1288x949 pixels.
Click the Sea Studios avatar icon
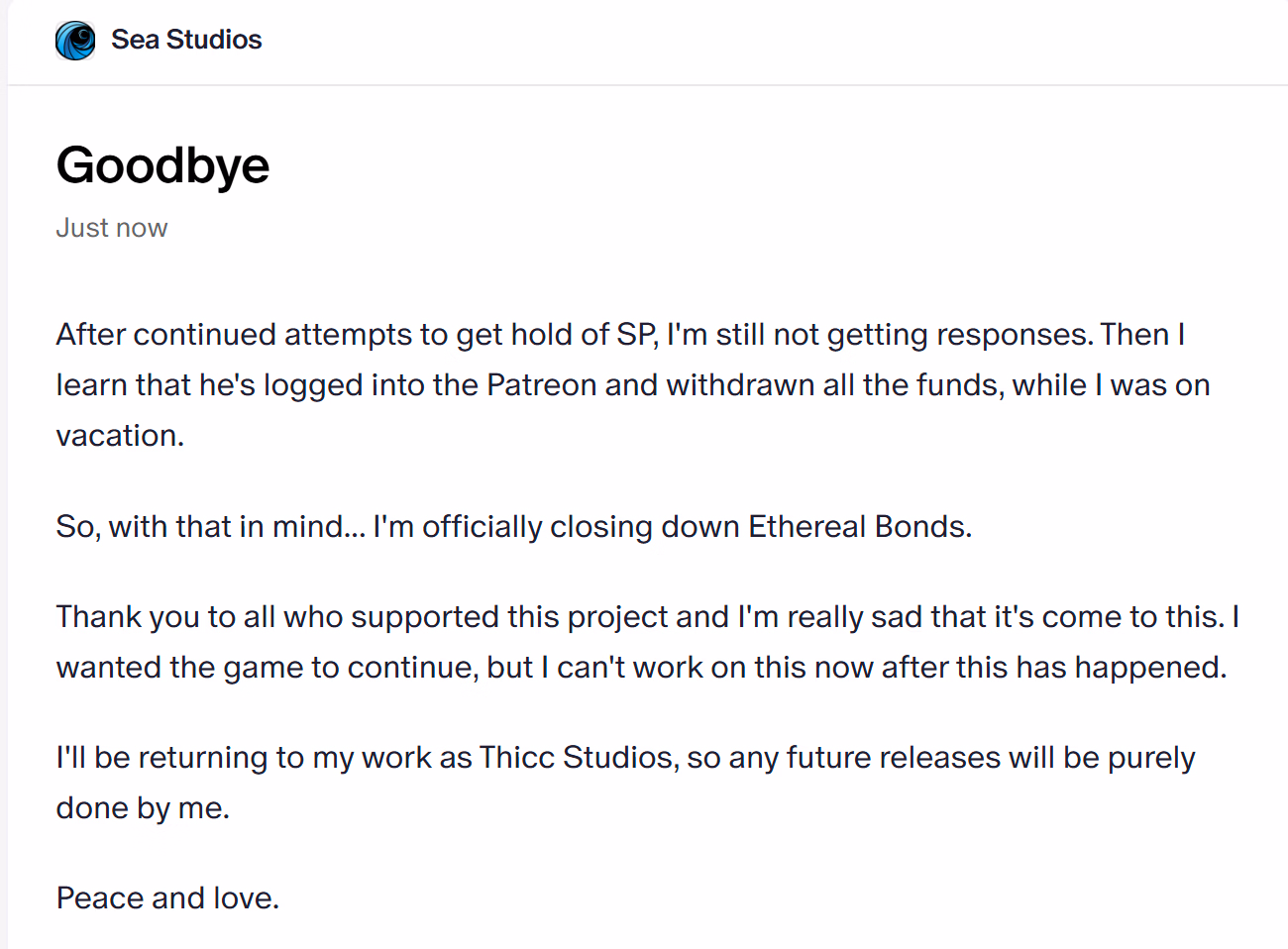(75, 41)
